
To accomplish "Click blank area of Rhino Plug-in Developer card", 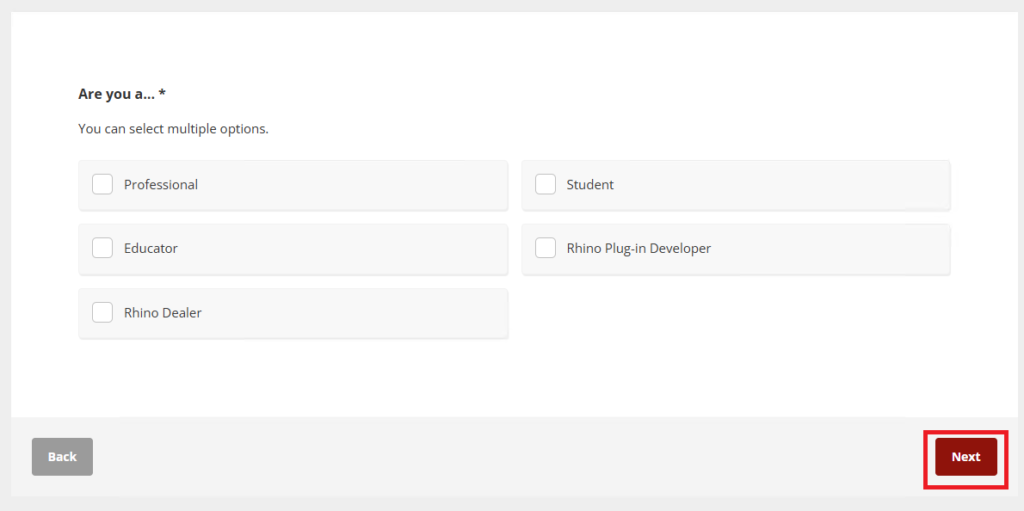I will [850, 249].
